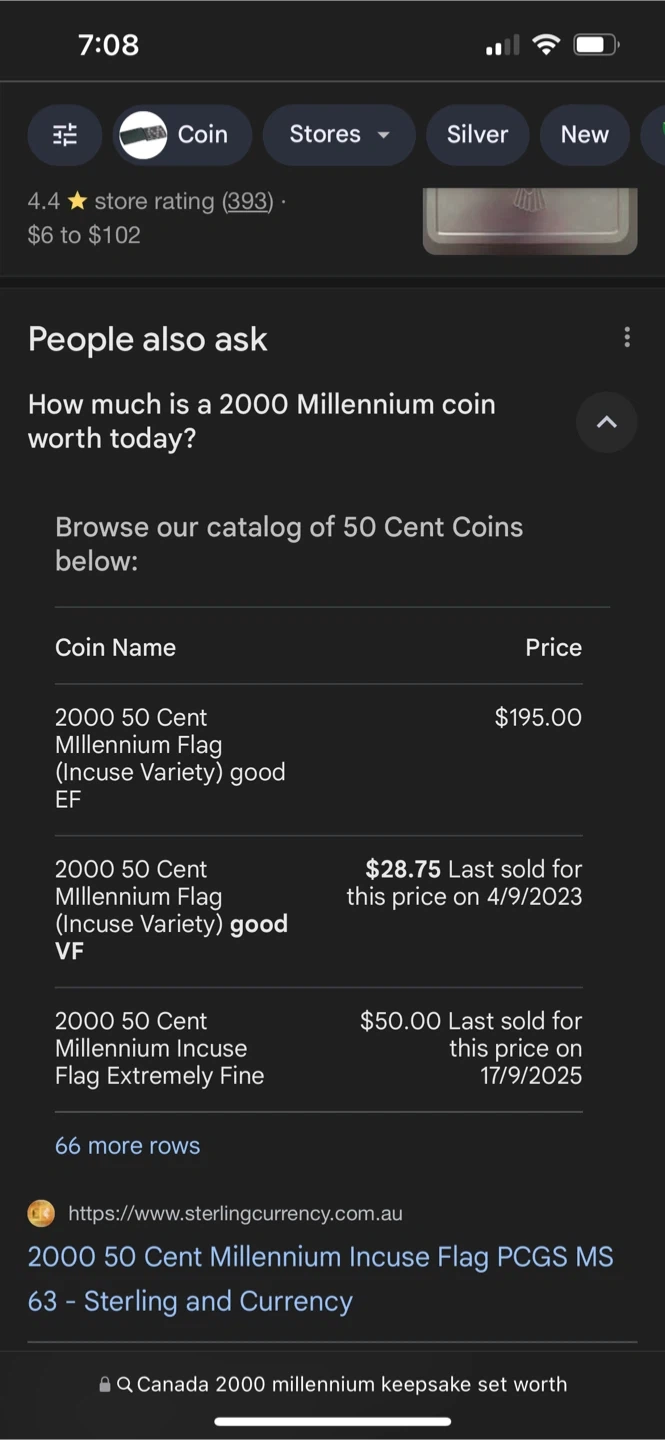
Task: Select the Silver filter chip
Action: (x=477, y=135)
